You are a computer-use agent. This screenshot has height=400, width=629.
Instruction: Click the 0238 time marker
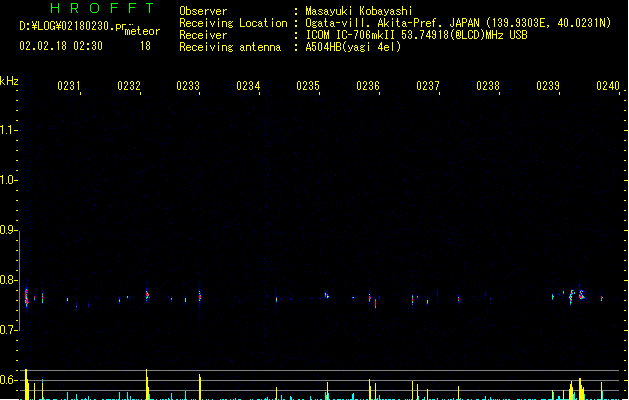488,85
